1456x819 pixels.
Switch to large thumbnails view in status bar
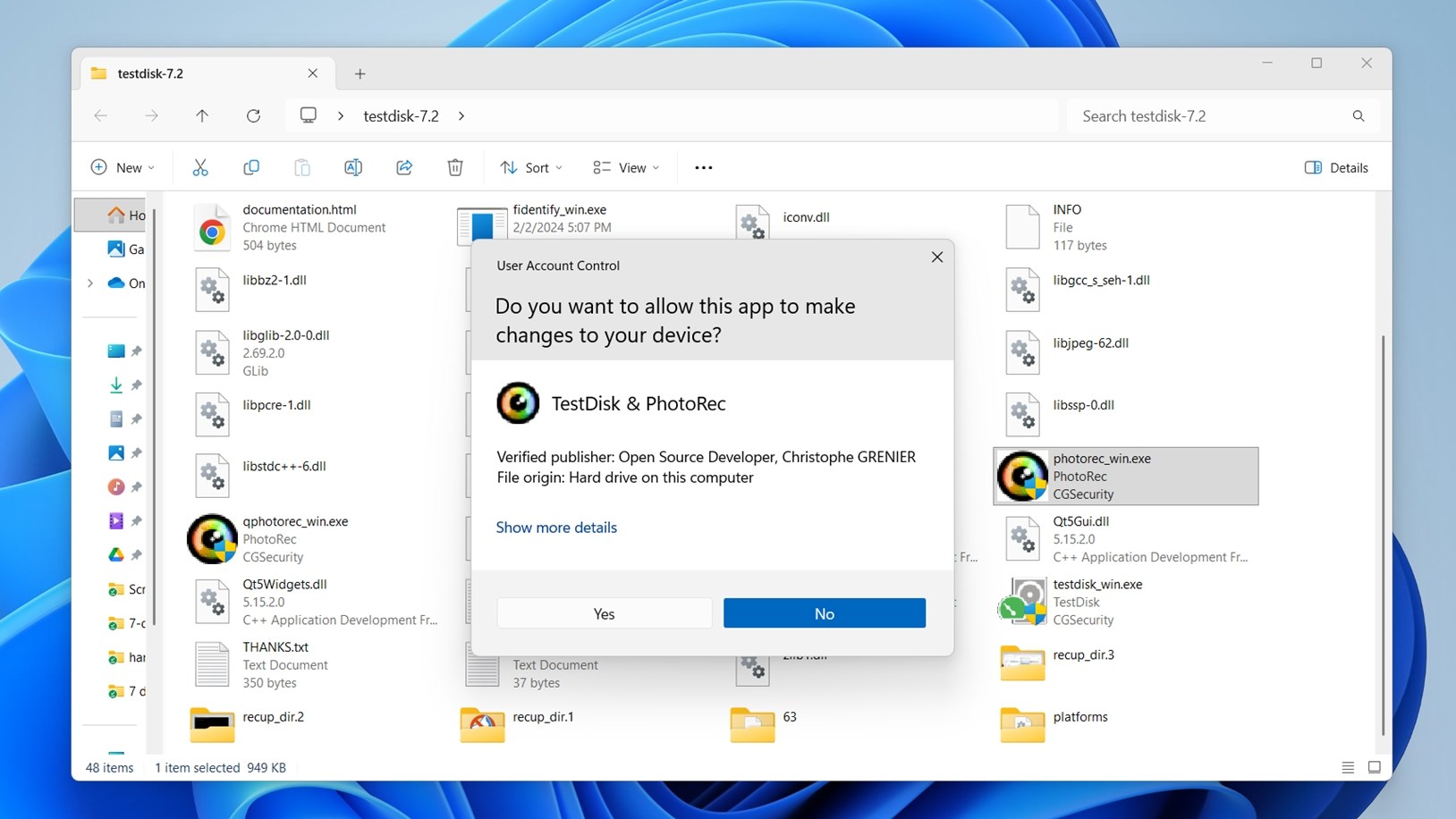coord(1375,767)
